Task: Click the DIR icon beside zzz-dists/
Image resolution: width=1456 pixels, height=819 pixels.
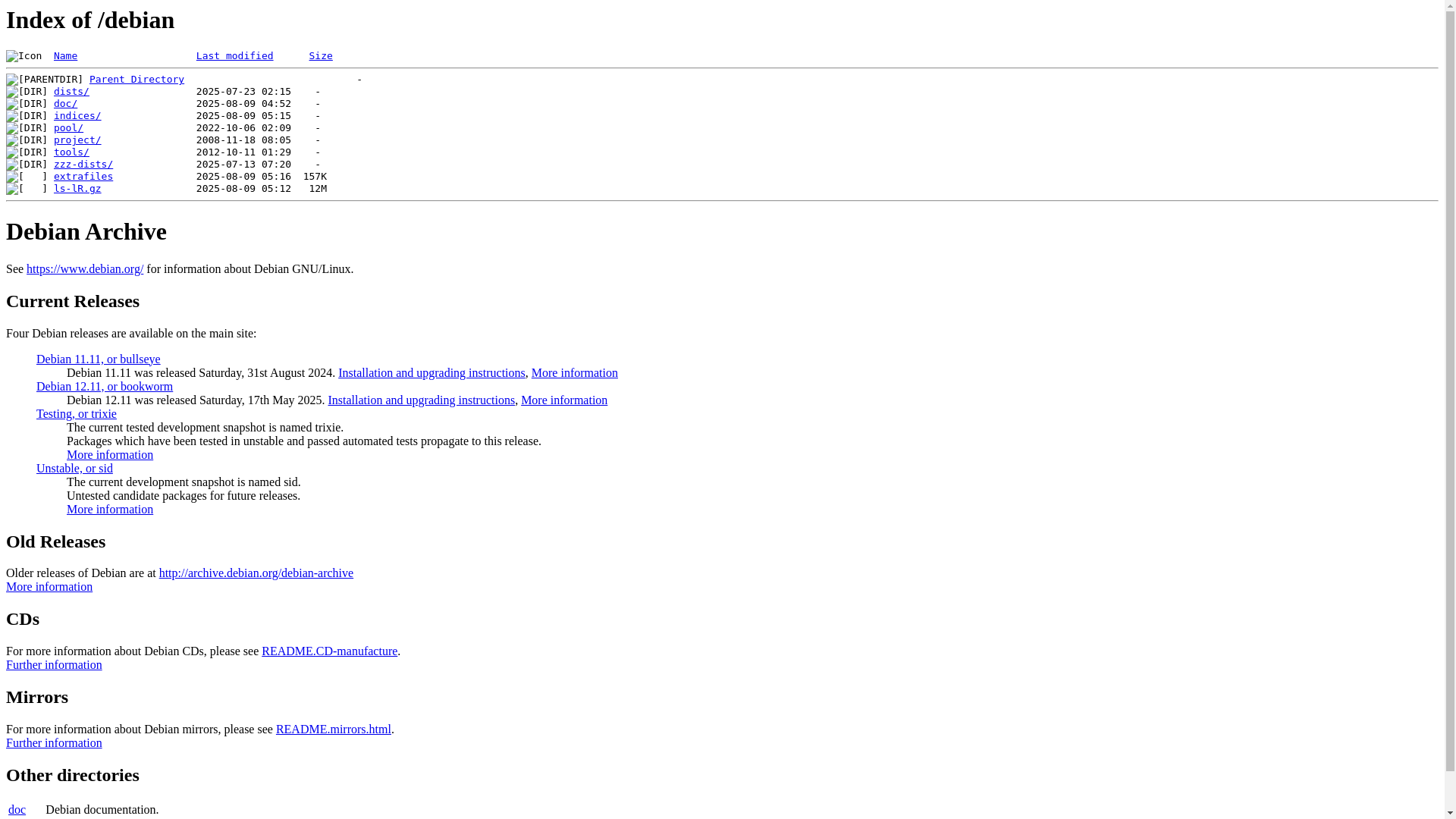Action: point(27,165)
